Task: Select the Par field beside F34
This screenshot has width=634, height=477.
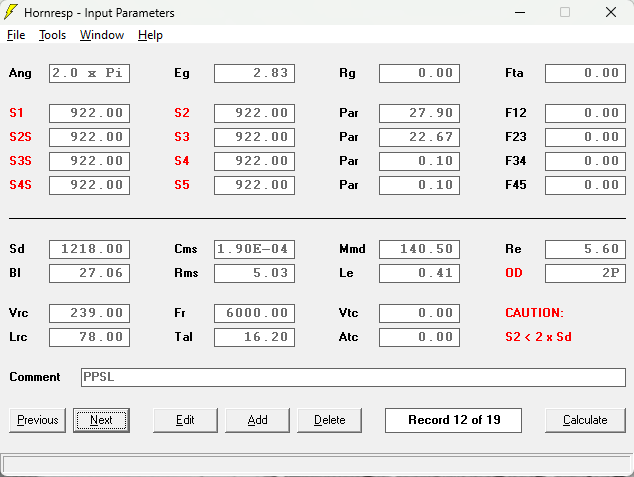Action: (419, 161)
